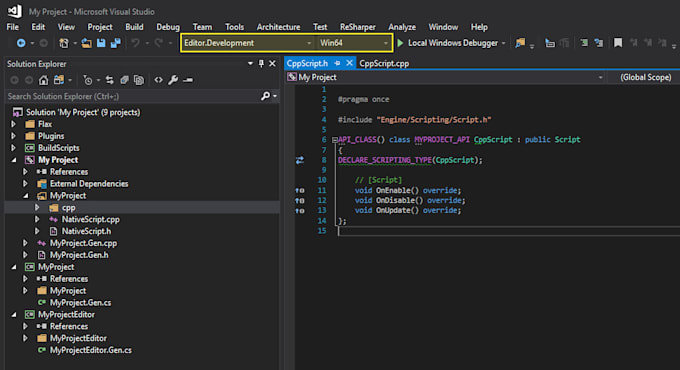
Task: Select MyProject.Gen.h file
Action: coord(79,255)
